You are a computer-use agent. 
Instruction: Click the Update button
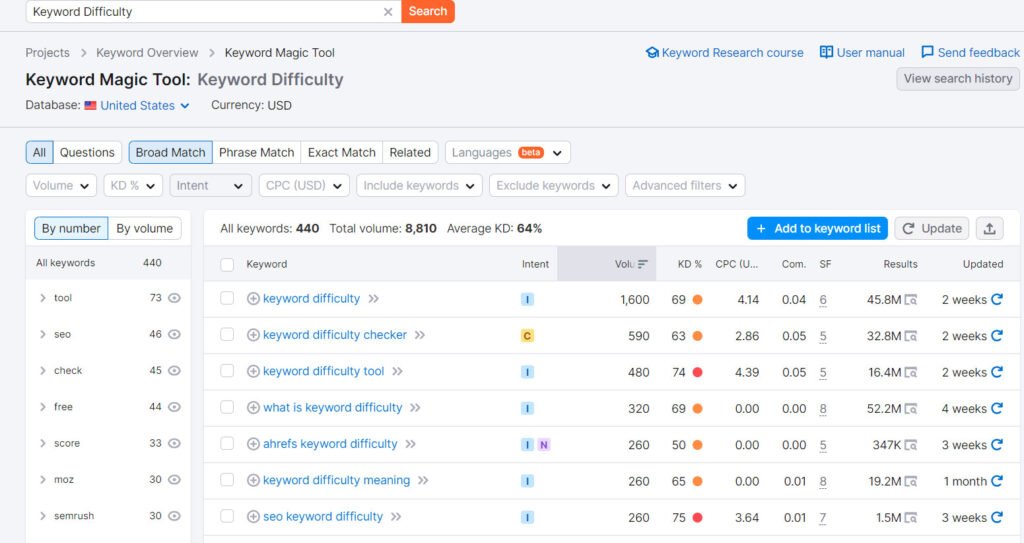click(x=932, y=229)
